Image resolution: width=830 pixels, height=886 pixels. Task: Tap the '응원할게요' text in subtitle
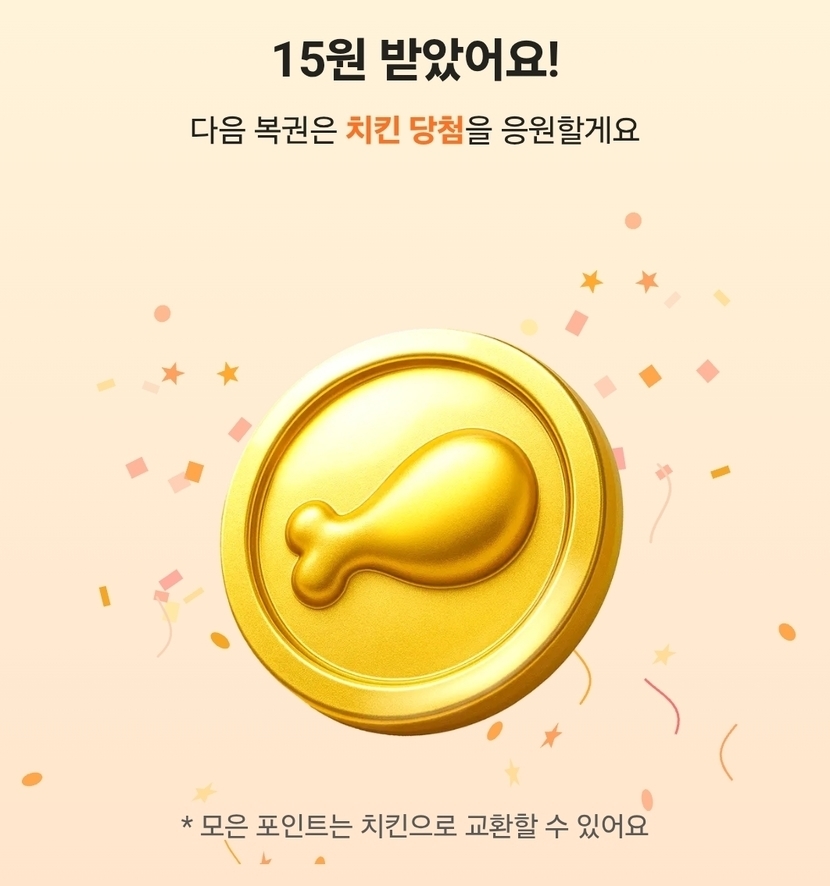[570, 131]
